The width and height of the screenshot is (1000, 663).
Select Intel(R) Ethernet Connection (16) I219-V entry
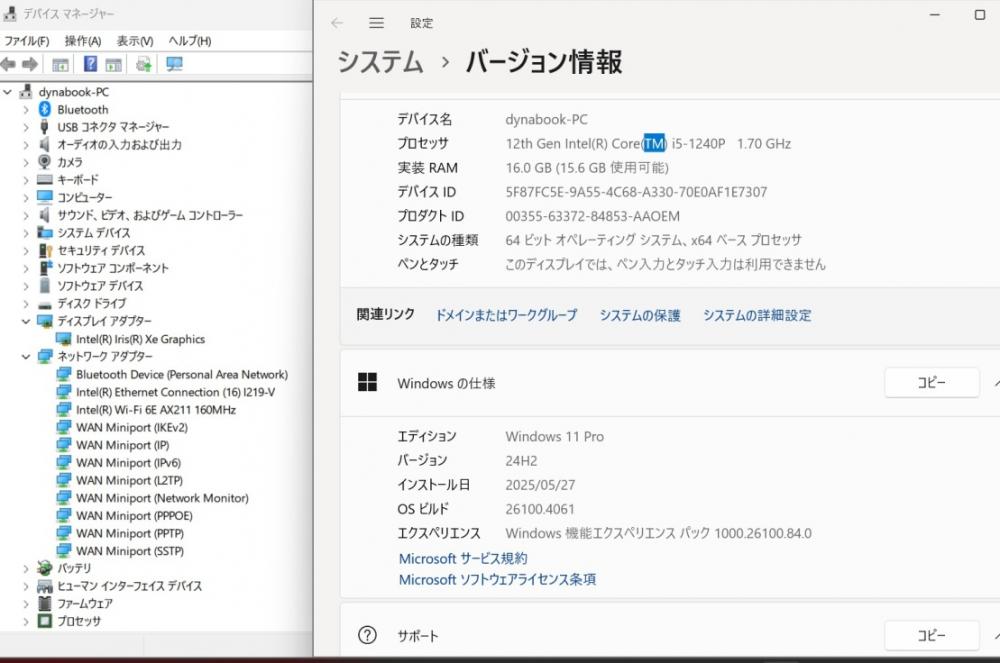(x=175, y=392)
